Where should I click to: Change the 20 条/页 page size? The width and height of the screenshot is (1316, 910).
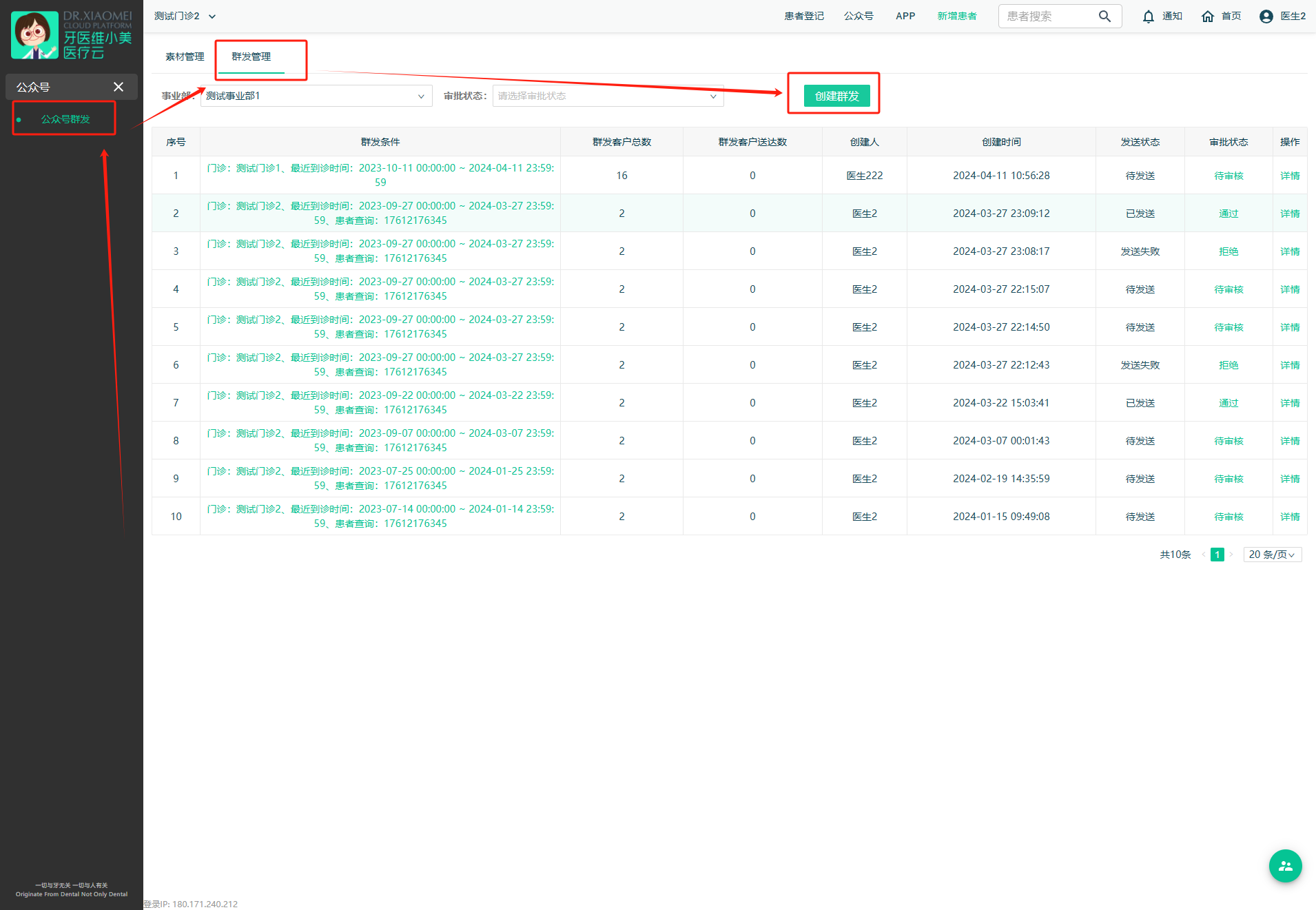(1272, 555)
